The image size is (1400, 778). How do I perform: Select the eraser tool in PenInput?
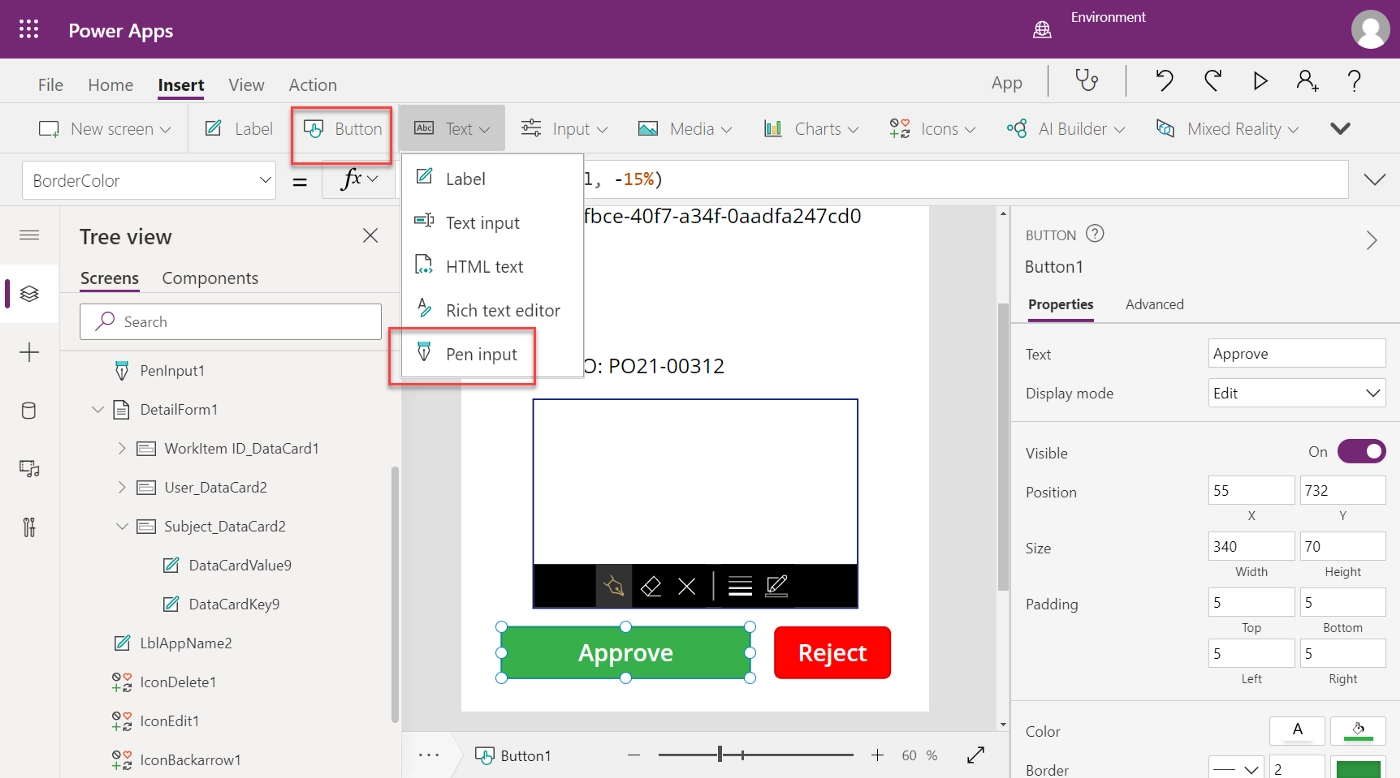[x=651, y=586]
